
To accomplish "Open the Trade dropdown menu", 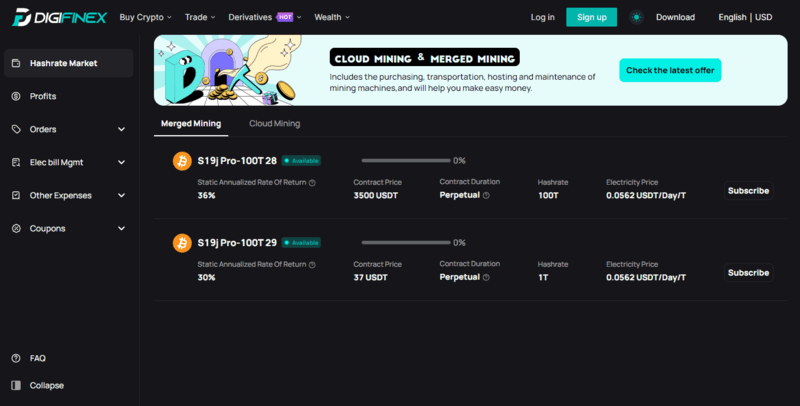I will tap(200, 17).
